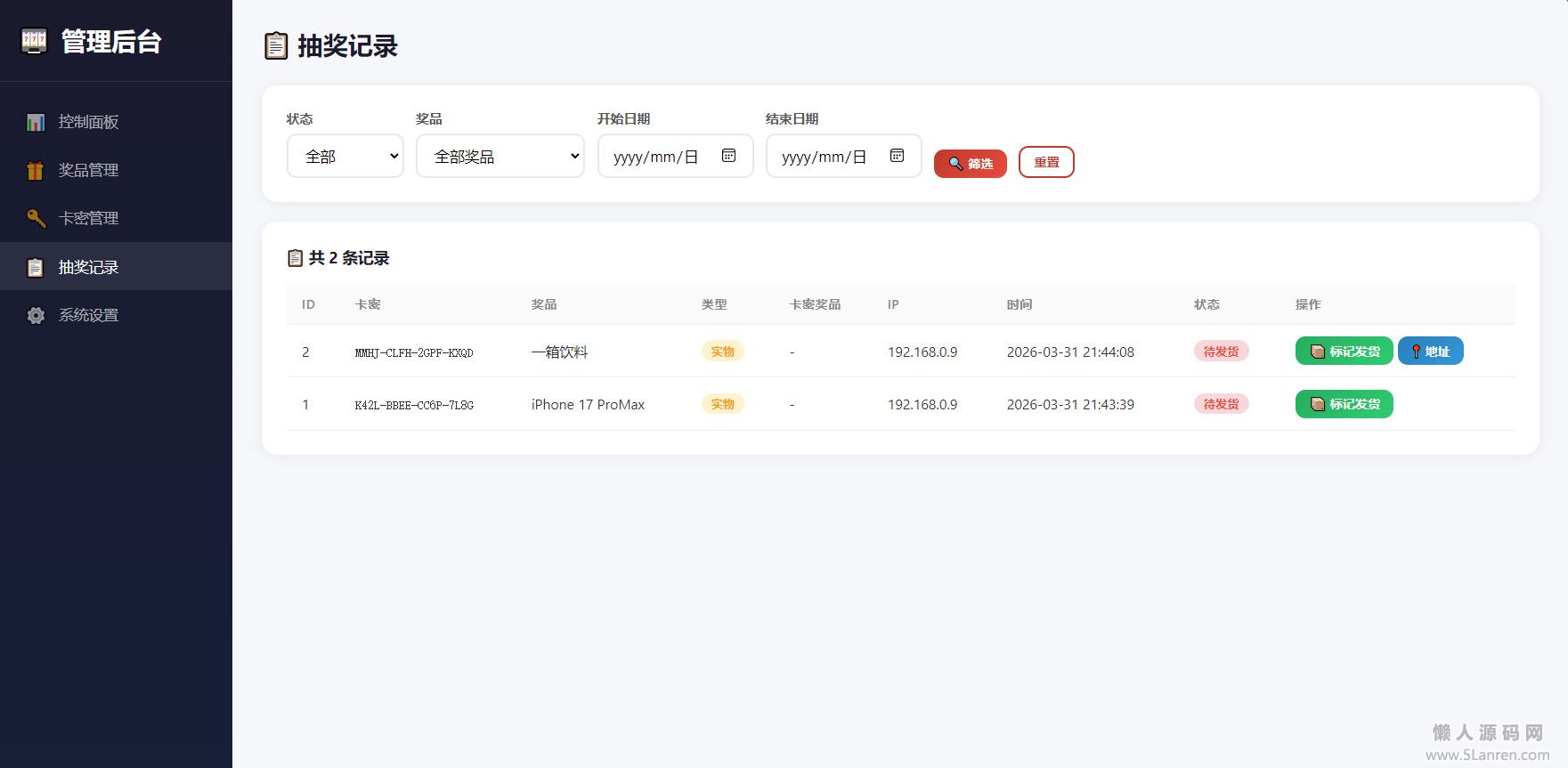Click the gift icon beside 奖品管理
This screenshot has height=768, width=1568.
[x=36, y=170]
